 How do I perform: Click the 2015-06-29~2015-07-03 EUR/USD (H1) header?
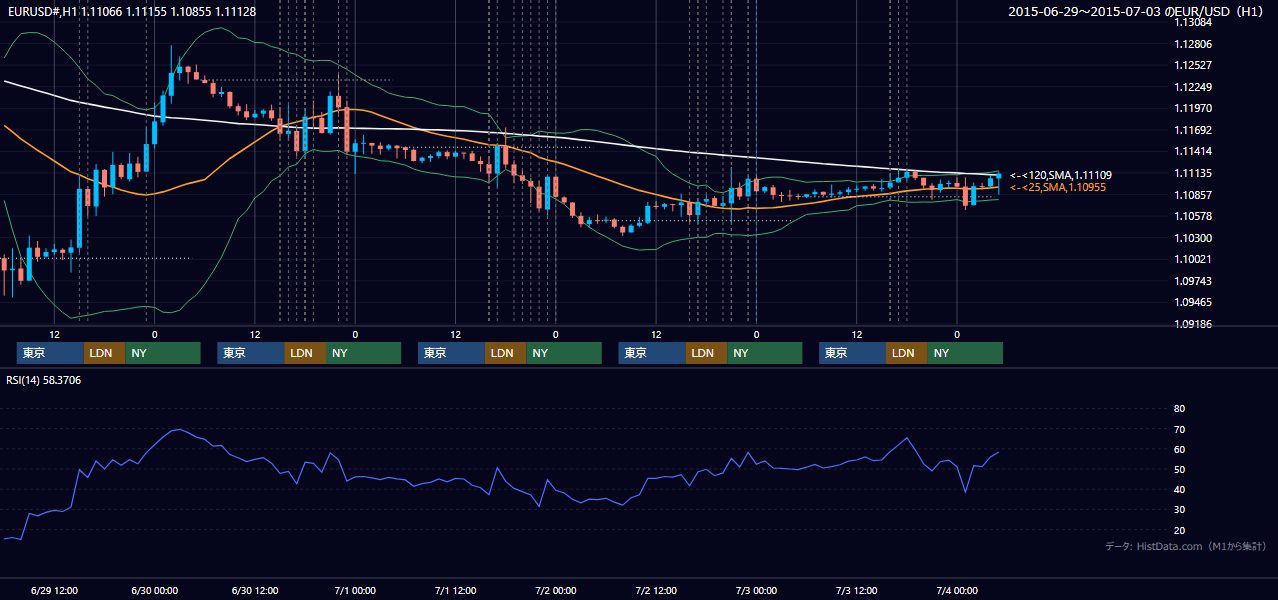1137,12
